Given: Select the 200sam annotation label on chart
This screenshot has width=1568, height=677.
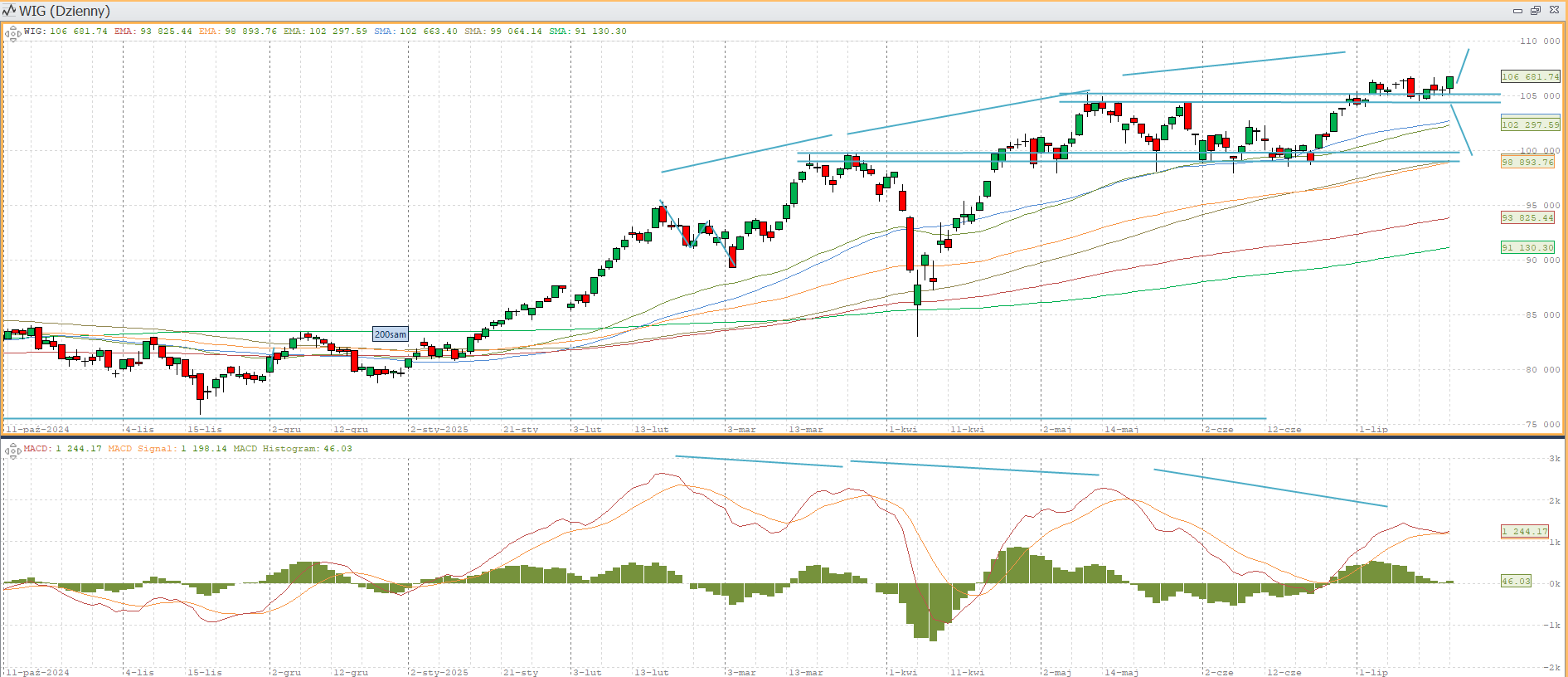Looking at the screenshot, I should [390, 334].
